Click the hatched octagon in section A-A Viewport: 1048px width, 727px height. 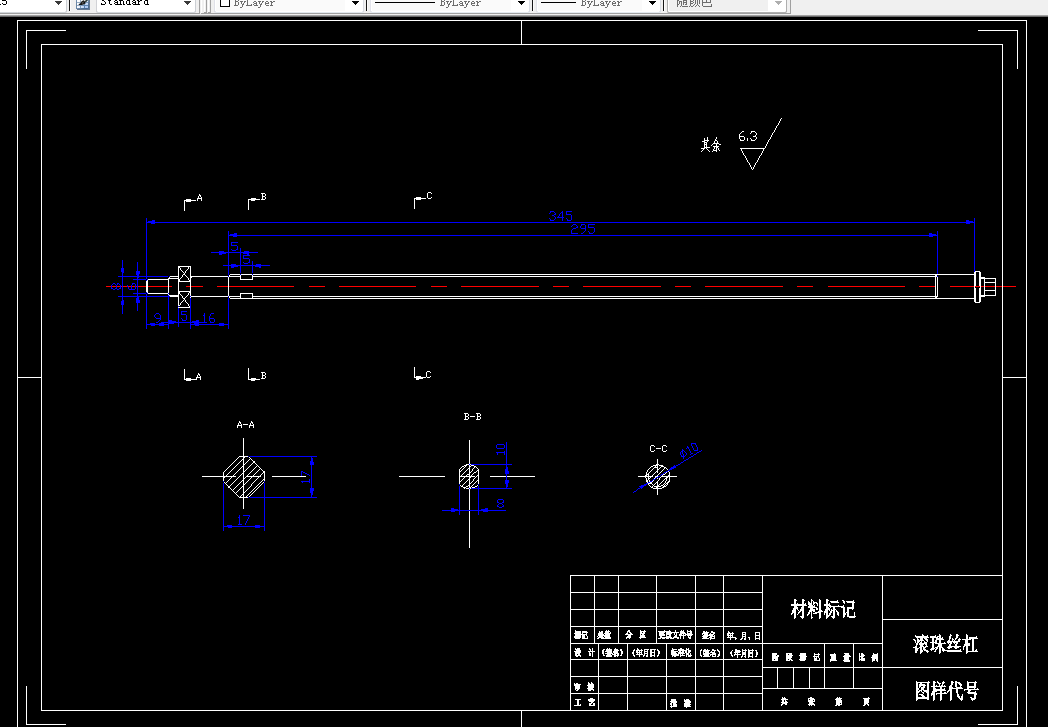[243, 476]
